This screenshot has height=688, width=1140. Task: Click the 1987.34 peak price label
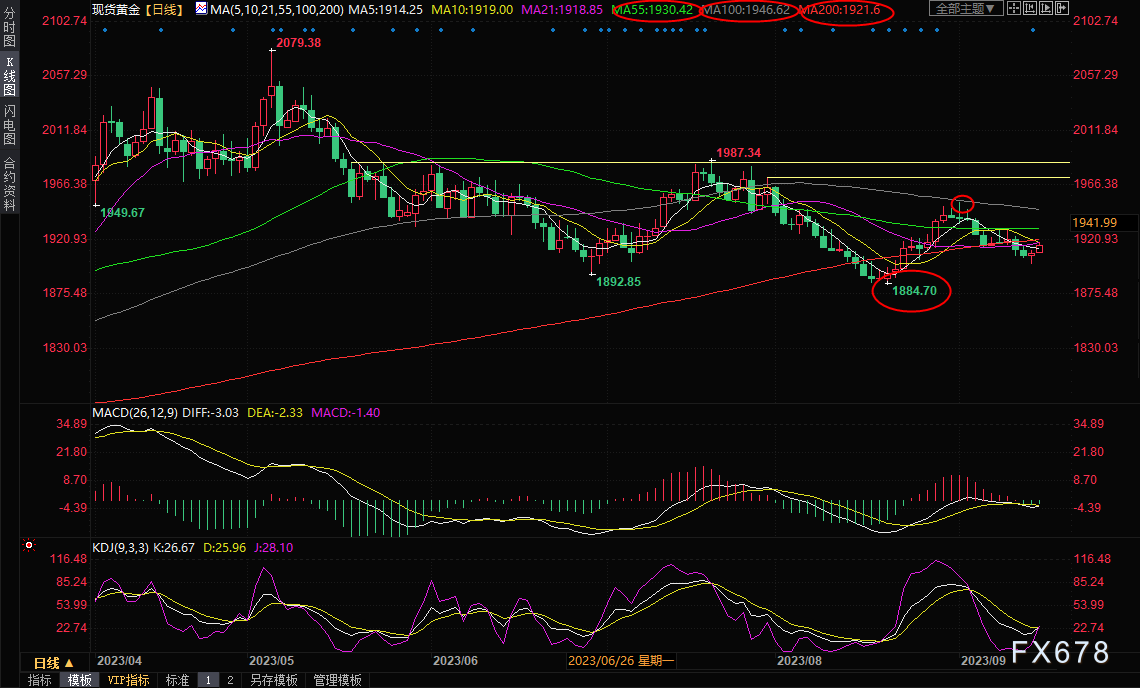(x=739, y=153)
